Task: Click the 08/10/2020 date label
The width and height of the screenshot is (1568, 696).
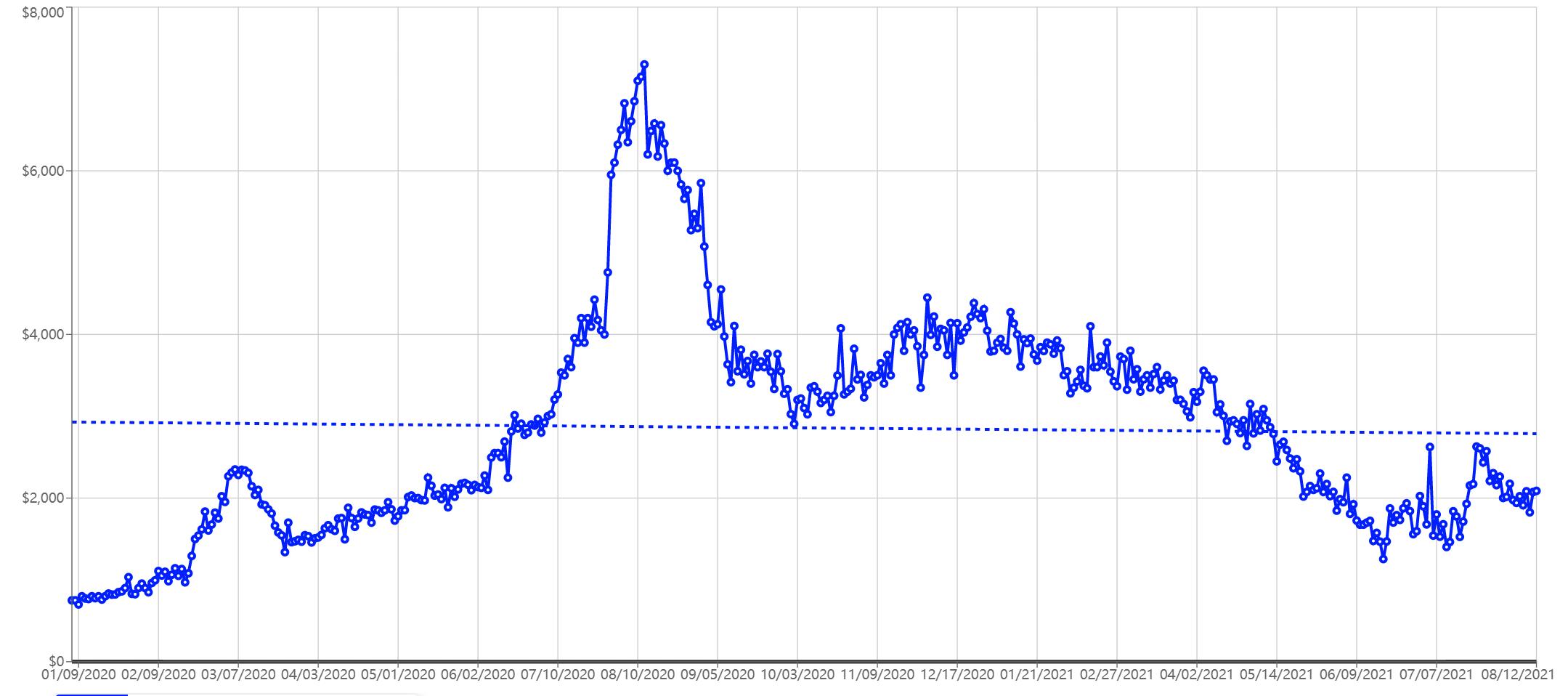Action: tap(638, 674)
